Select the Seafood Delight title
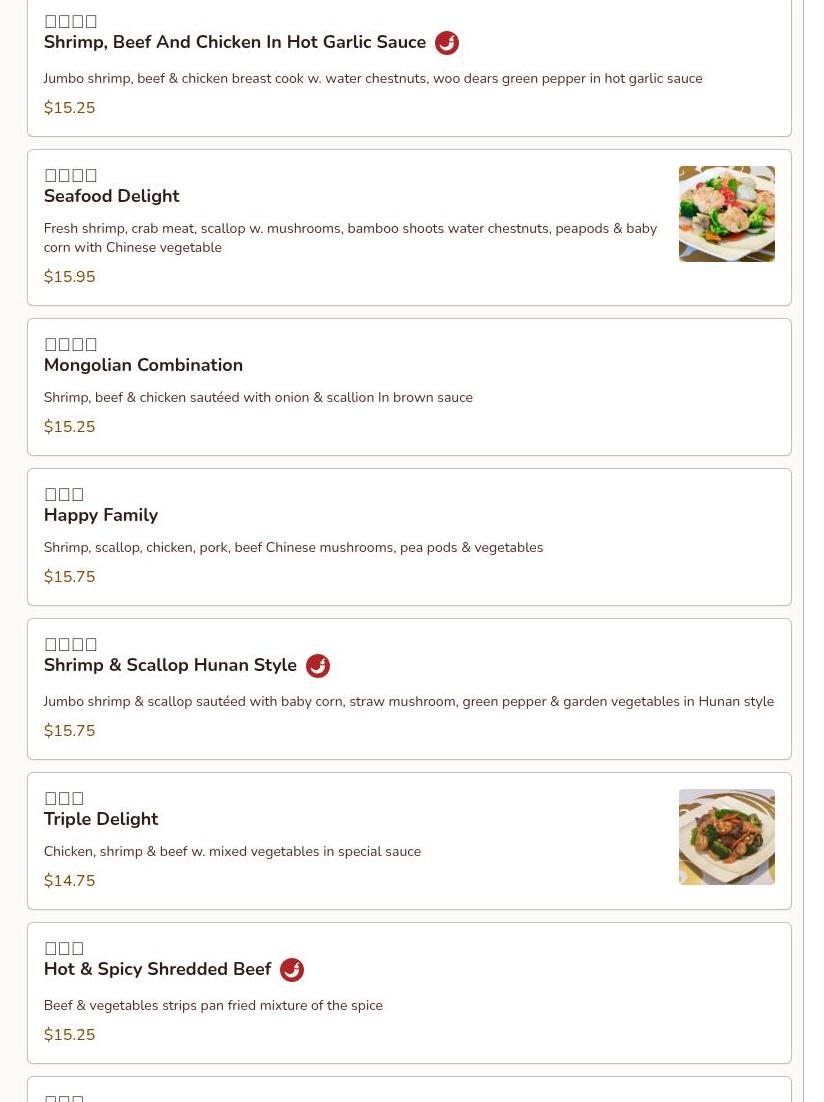The image size is (824, 1102). coord(111,196)
